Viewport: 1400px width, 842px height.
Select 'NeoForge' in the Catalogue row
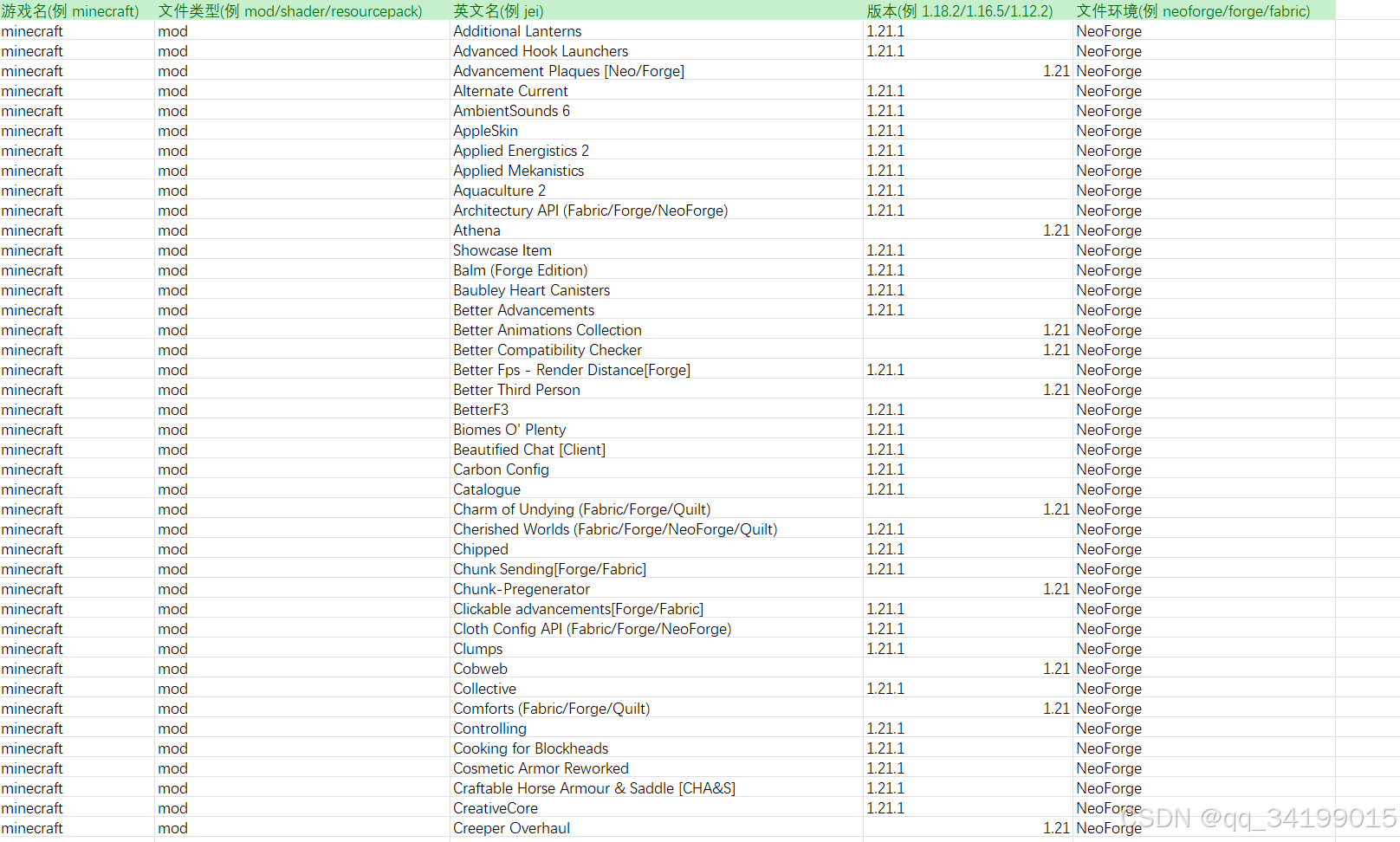click(x=1204, y=489)
